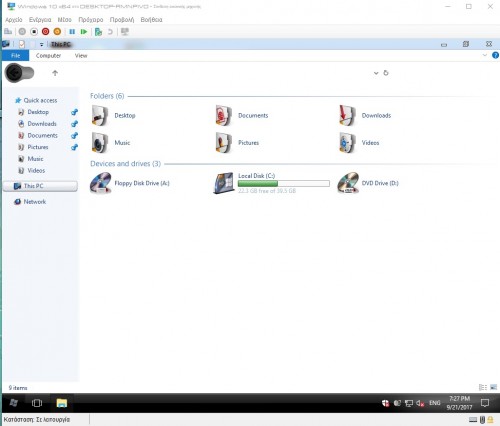This screenshot has width=500, height=426.
Task: Select the DVD Drive (D:) icon
Action: (348, 183)
